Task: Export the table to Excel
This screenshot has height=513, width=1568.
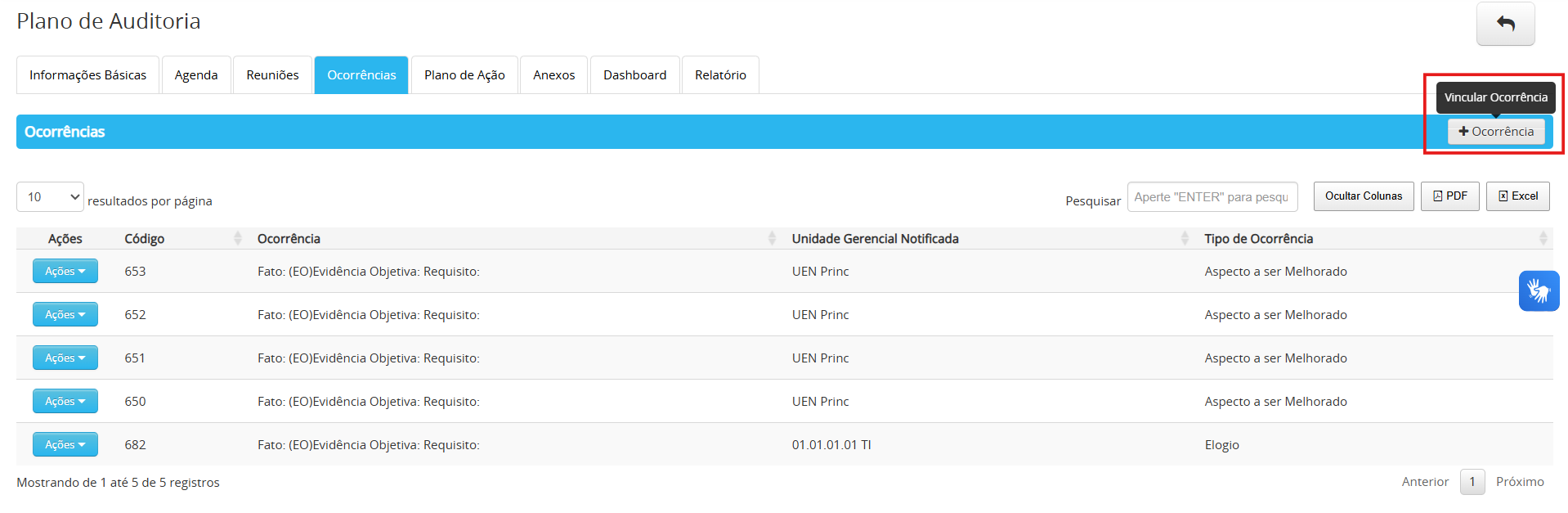Action: click(1517, 196)
